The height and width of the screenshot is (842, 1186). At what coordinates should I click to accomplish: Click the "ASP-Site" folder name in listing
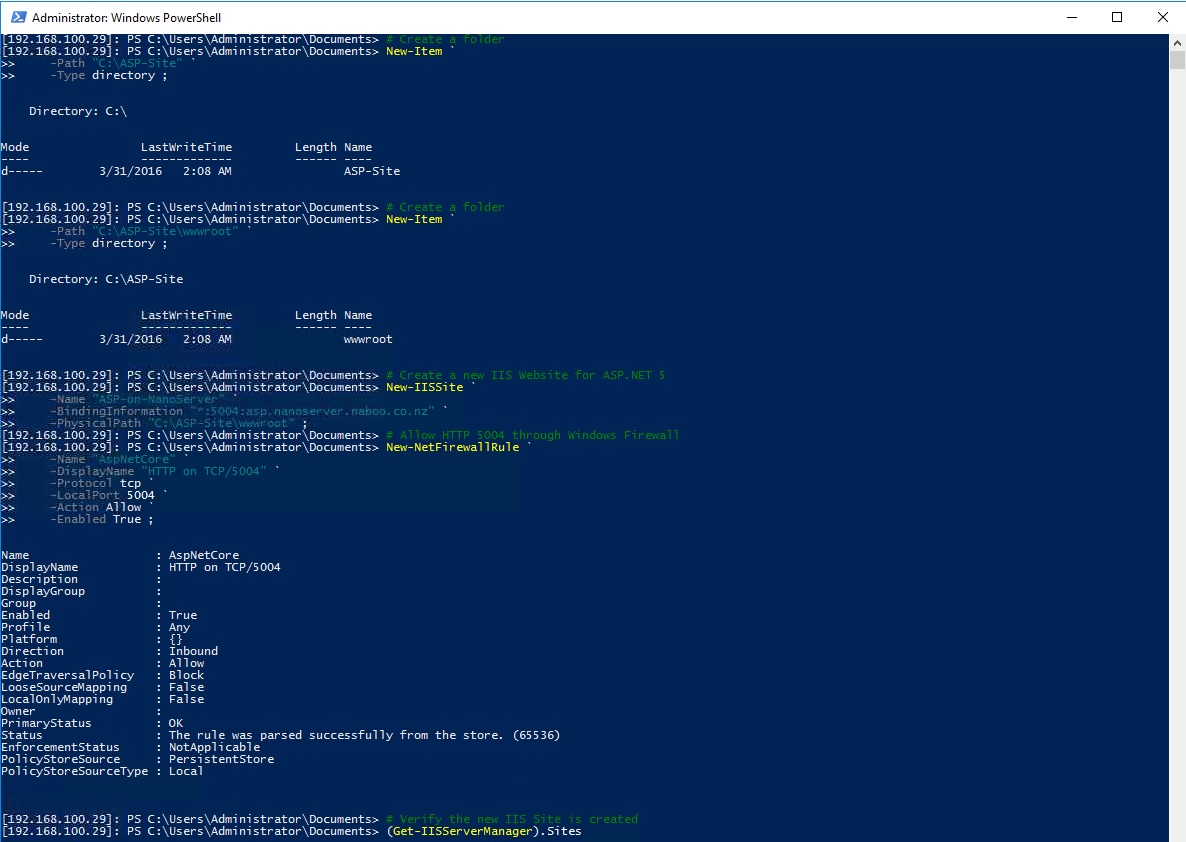(x=371, y=171)
